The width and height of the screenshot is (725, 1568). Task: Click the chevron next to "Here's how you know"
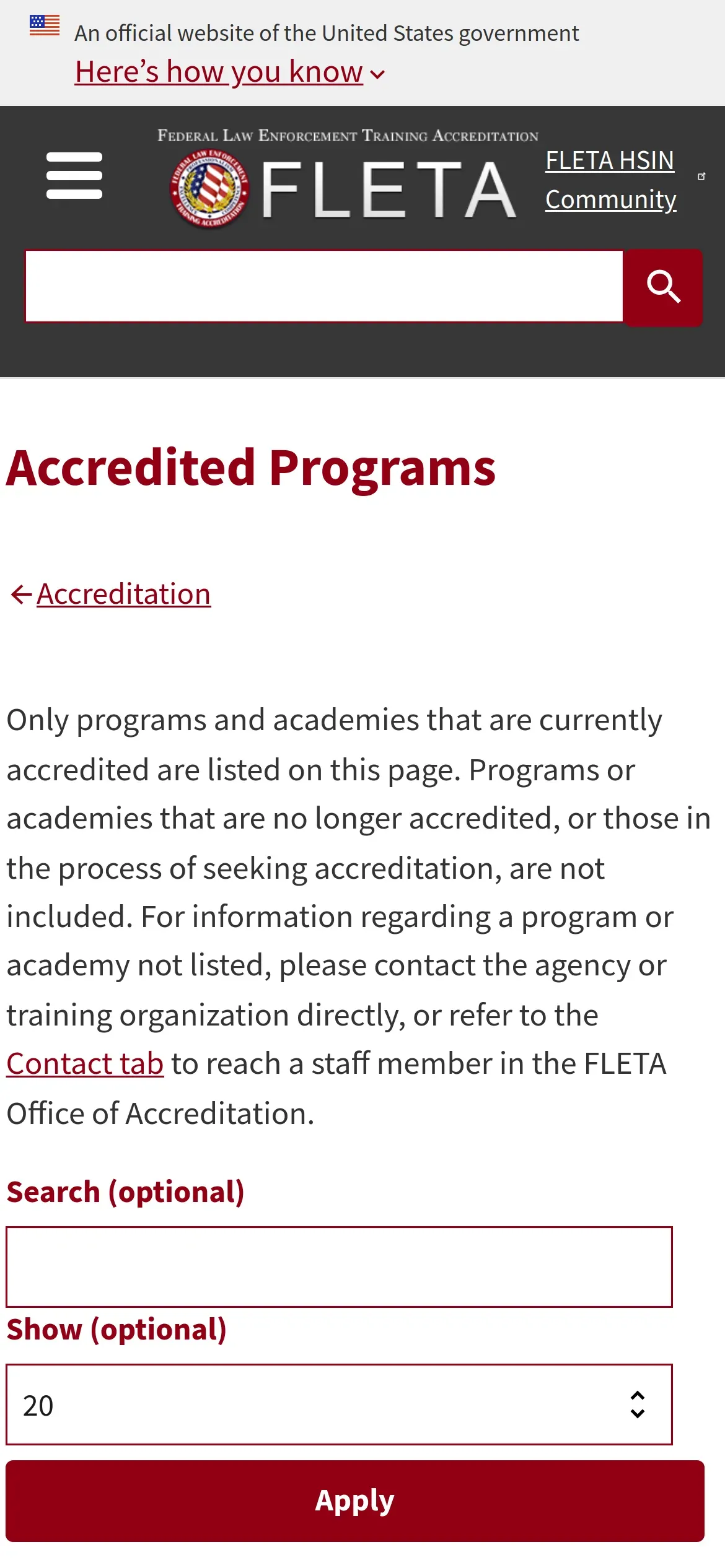[x=377, y=75]
